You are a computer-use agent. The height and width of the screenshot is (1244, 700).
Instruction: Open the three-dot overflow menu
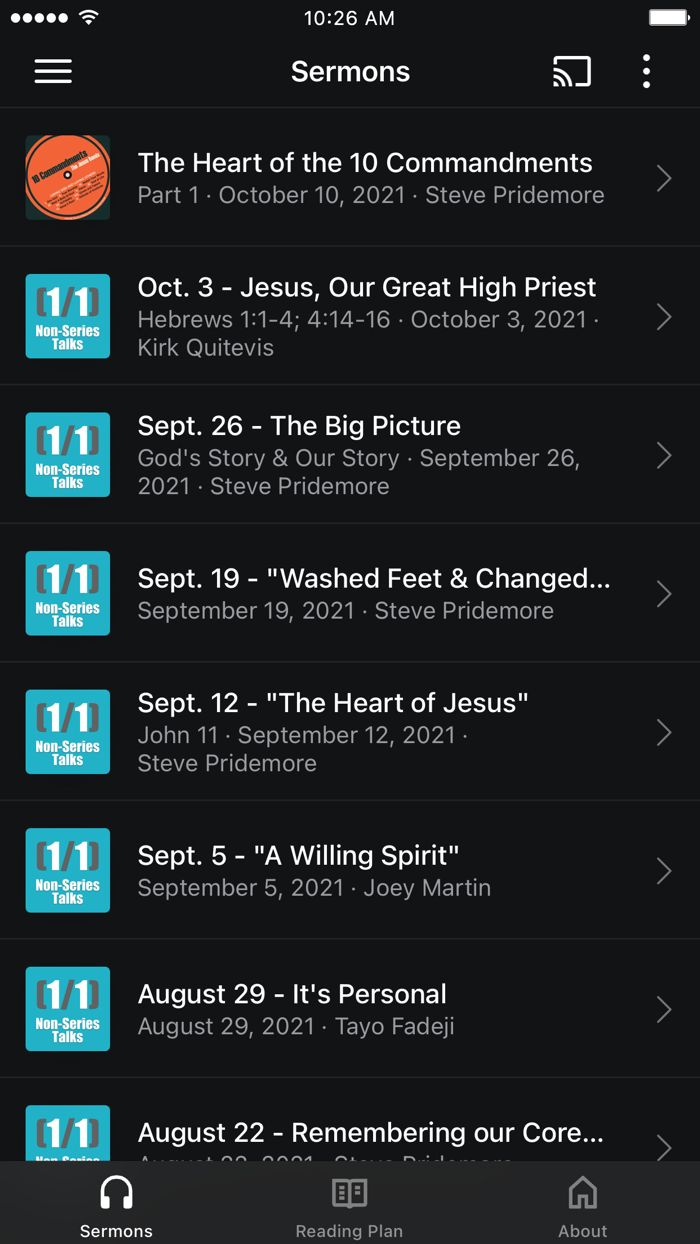coord(646,71)
